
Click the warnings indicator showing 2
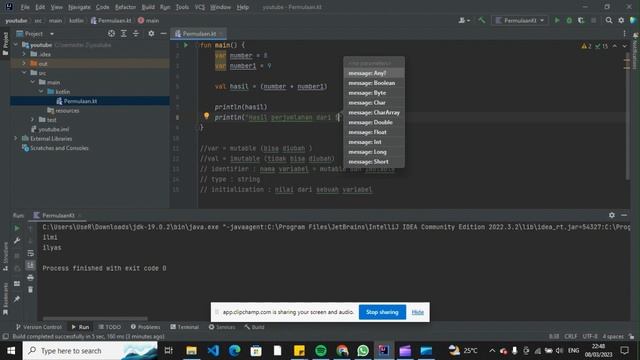(587, 46)
